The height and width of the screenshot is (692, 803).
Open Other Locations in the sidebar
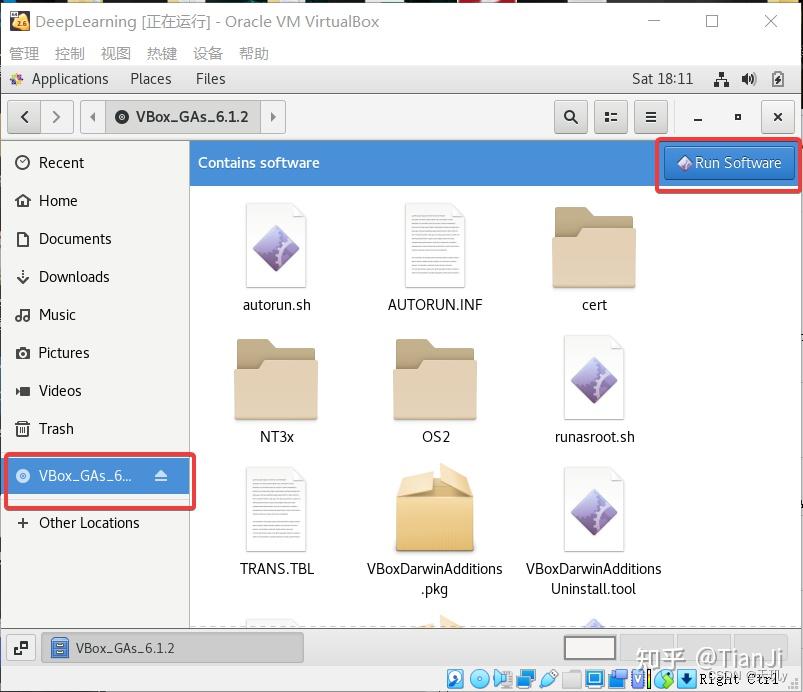click(87, 523)
